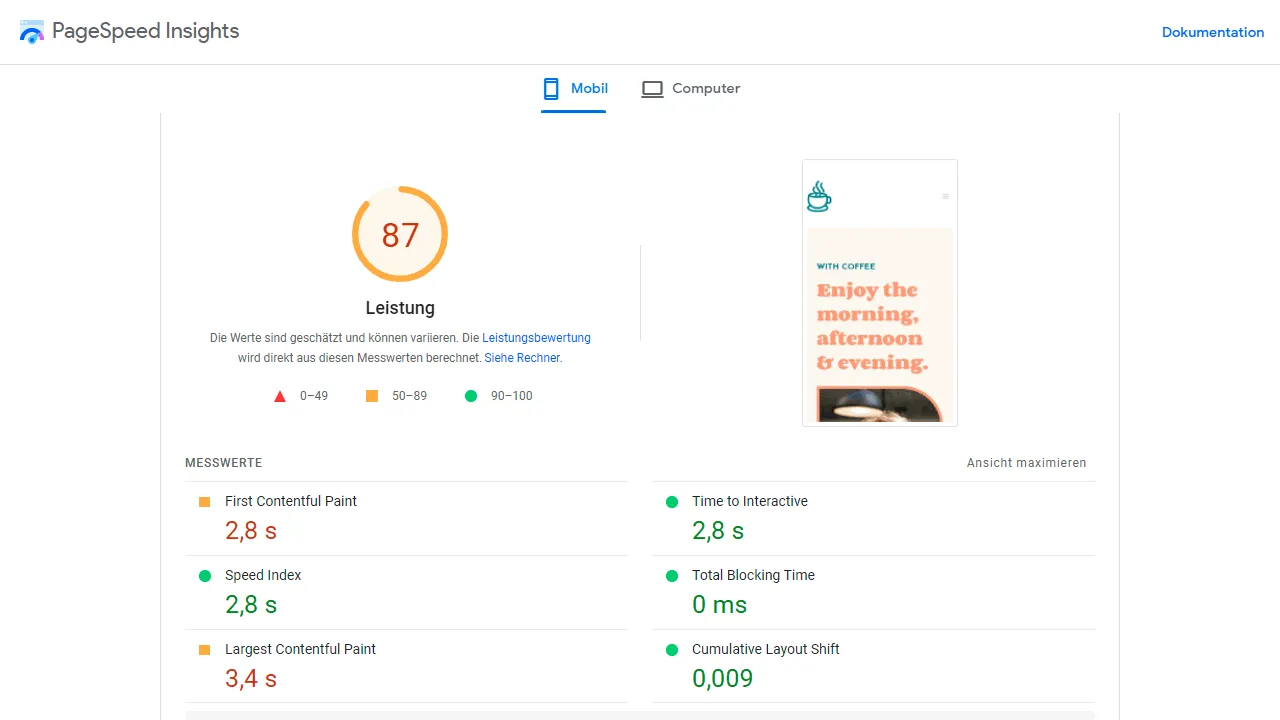Select the First Contentful Paint label
The width and height of the screenshot is (1280, 720).
tap(291, 501)
